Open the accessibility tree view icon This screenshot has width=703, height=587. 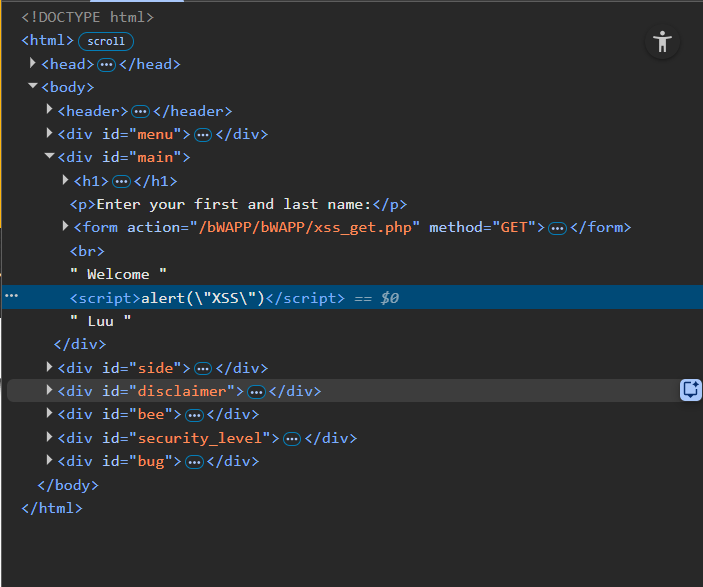[661, 42]
